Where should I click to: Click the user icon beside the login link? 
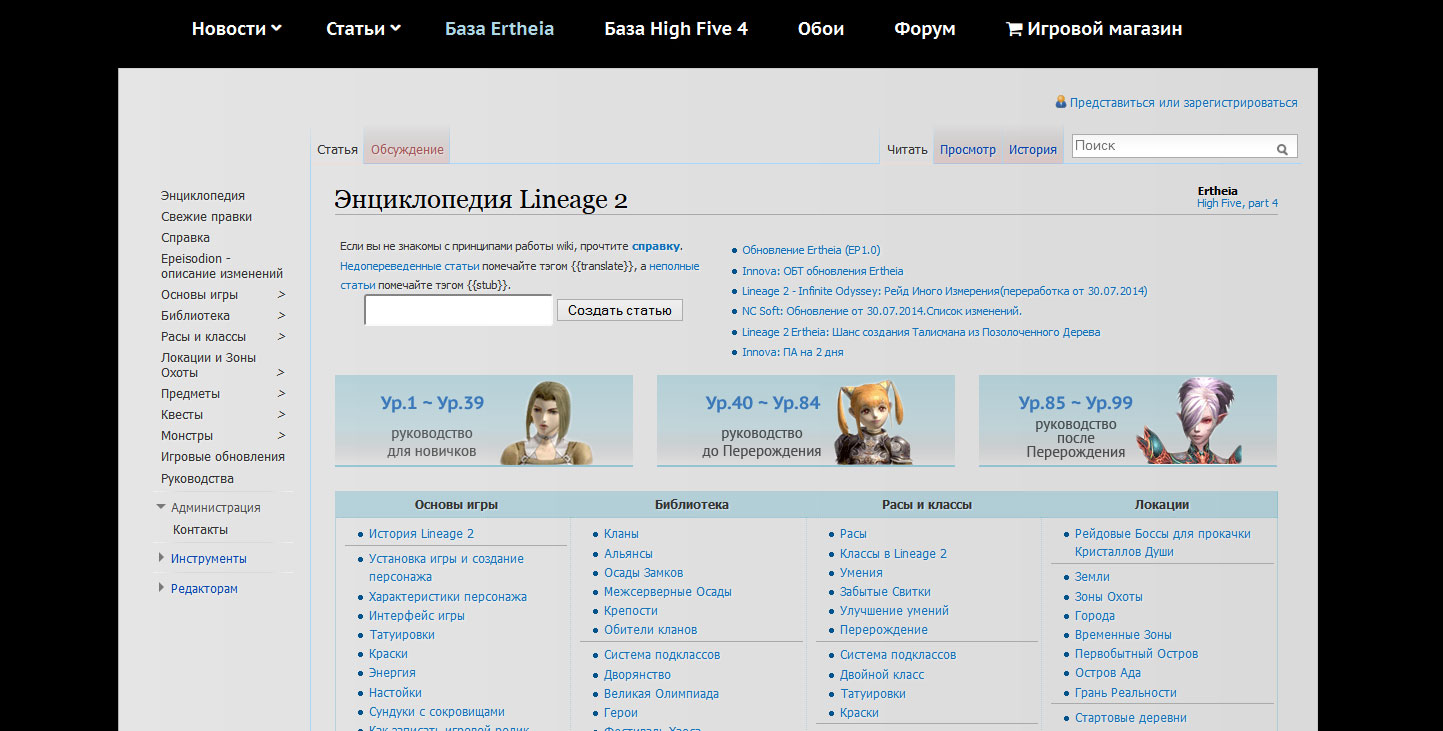coord(1061,102)
